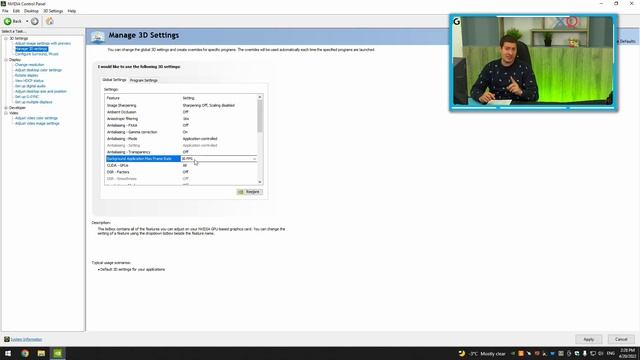Open Adjust image settings with preview

[43, 43]
